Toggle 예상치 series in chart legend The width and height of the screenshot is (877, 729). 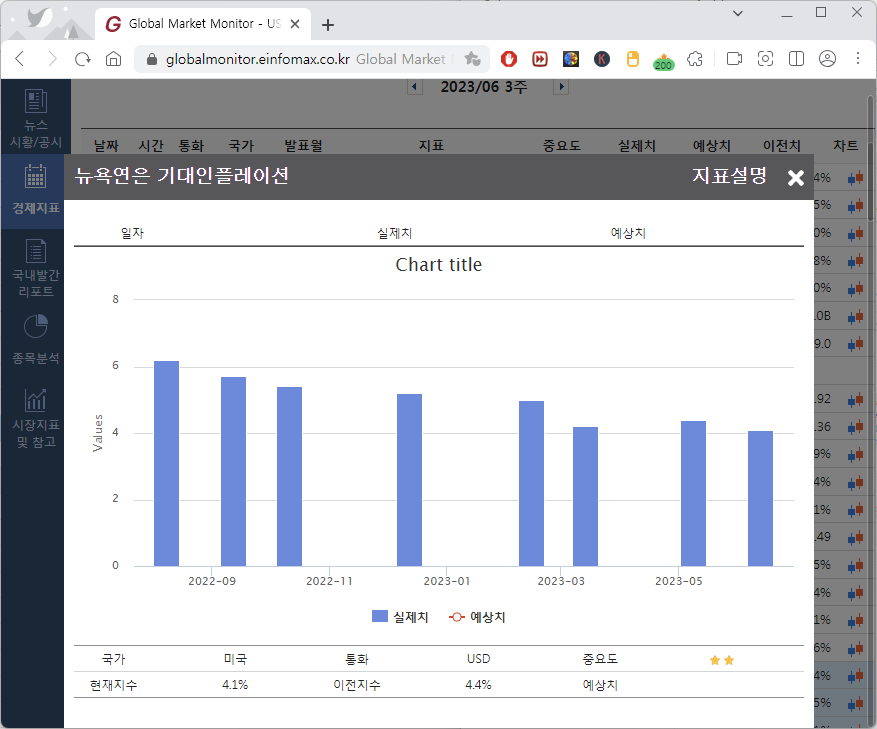point(477,617)
